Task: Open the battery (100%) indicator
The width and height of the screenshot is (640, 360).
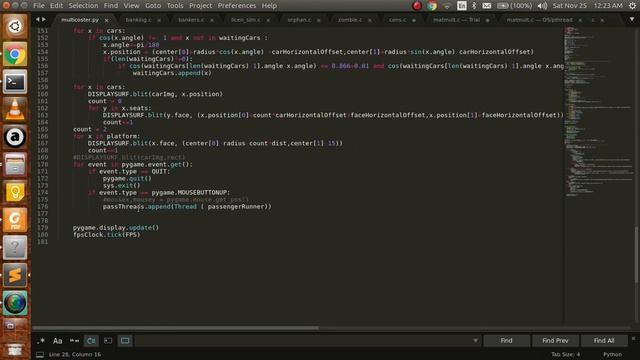Action: click(x=514, y=6)
